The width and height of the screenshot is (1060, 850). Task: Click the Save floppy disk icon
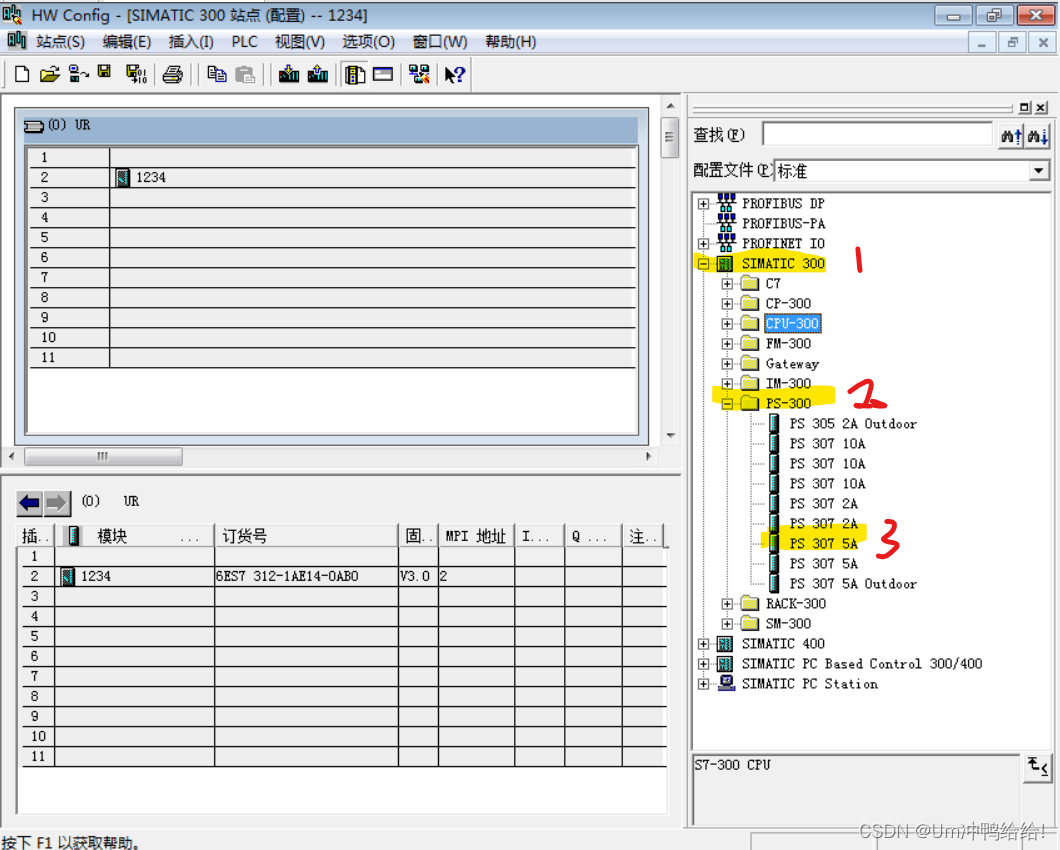[x=104, y=72]
